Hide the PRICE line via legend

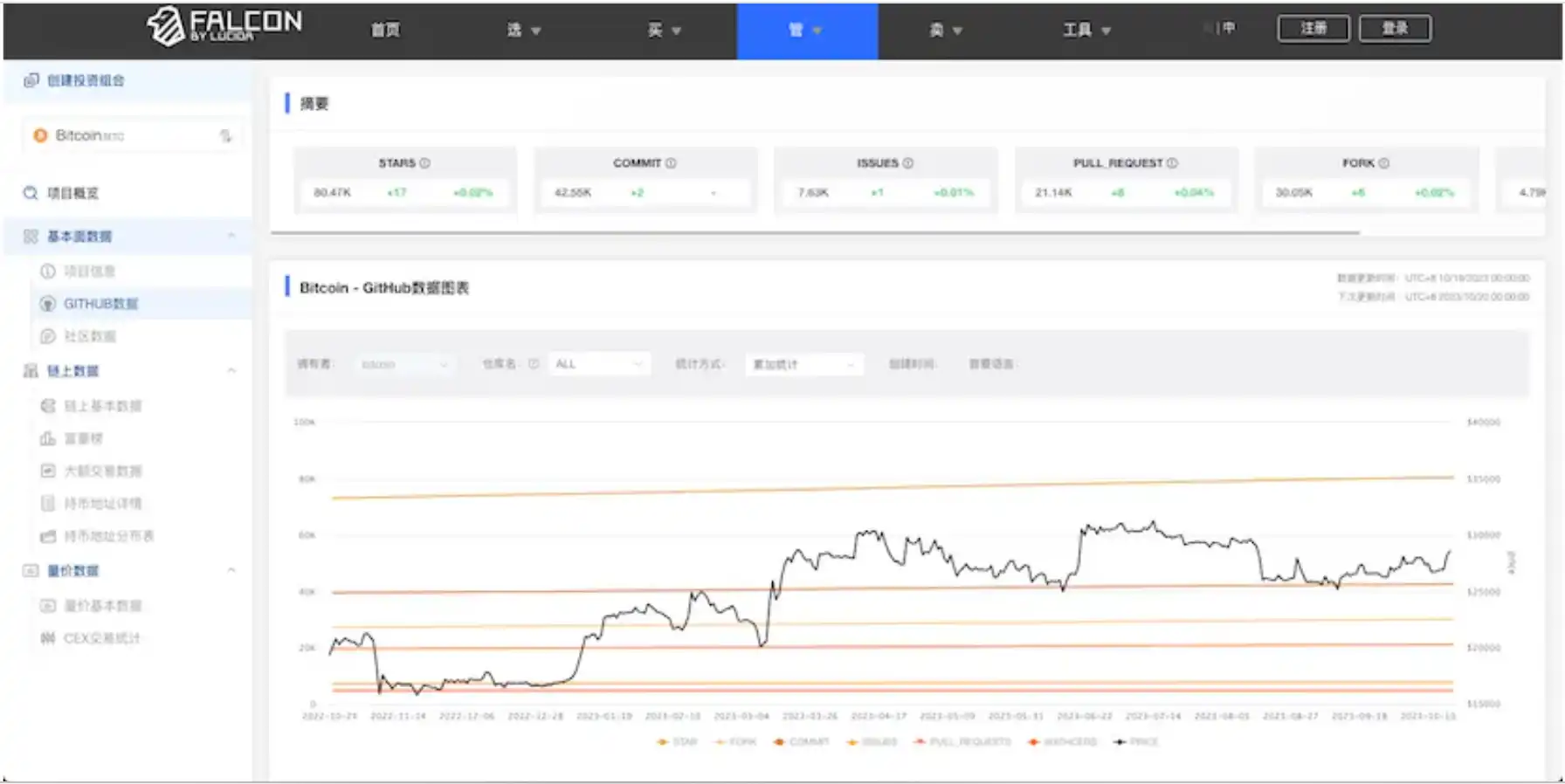1135,742
